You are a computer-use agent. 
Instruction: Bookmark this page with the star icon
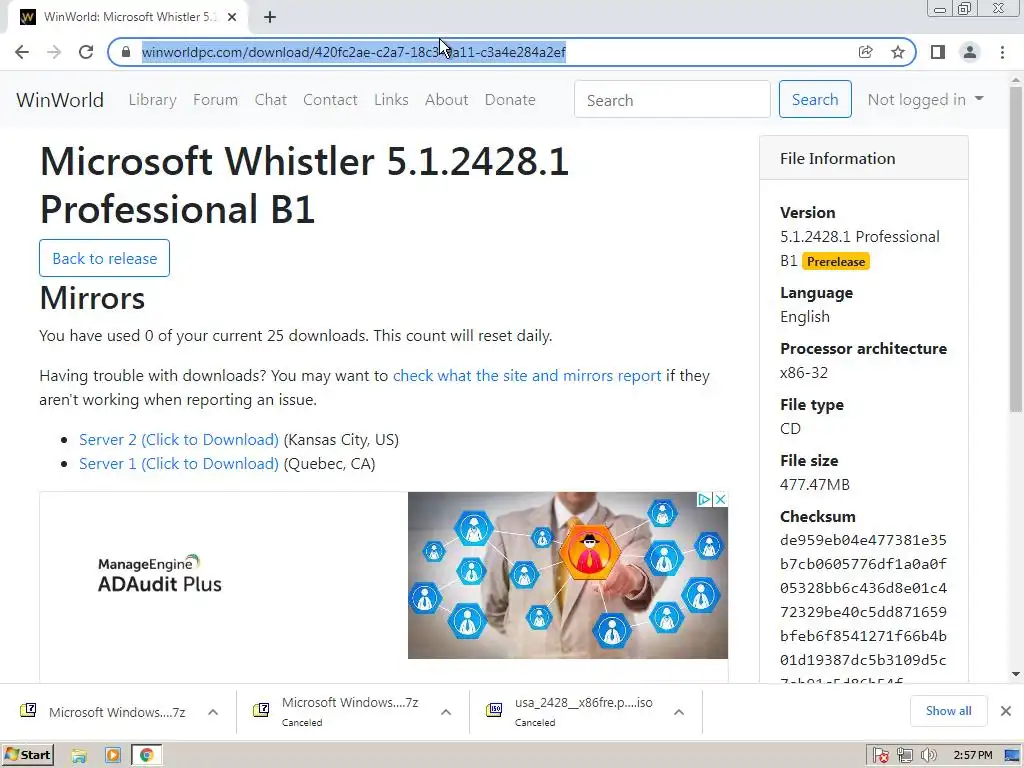(x=898, y=52)
